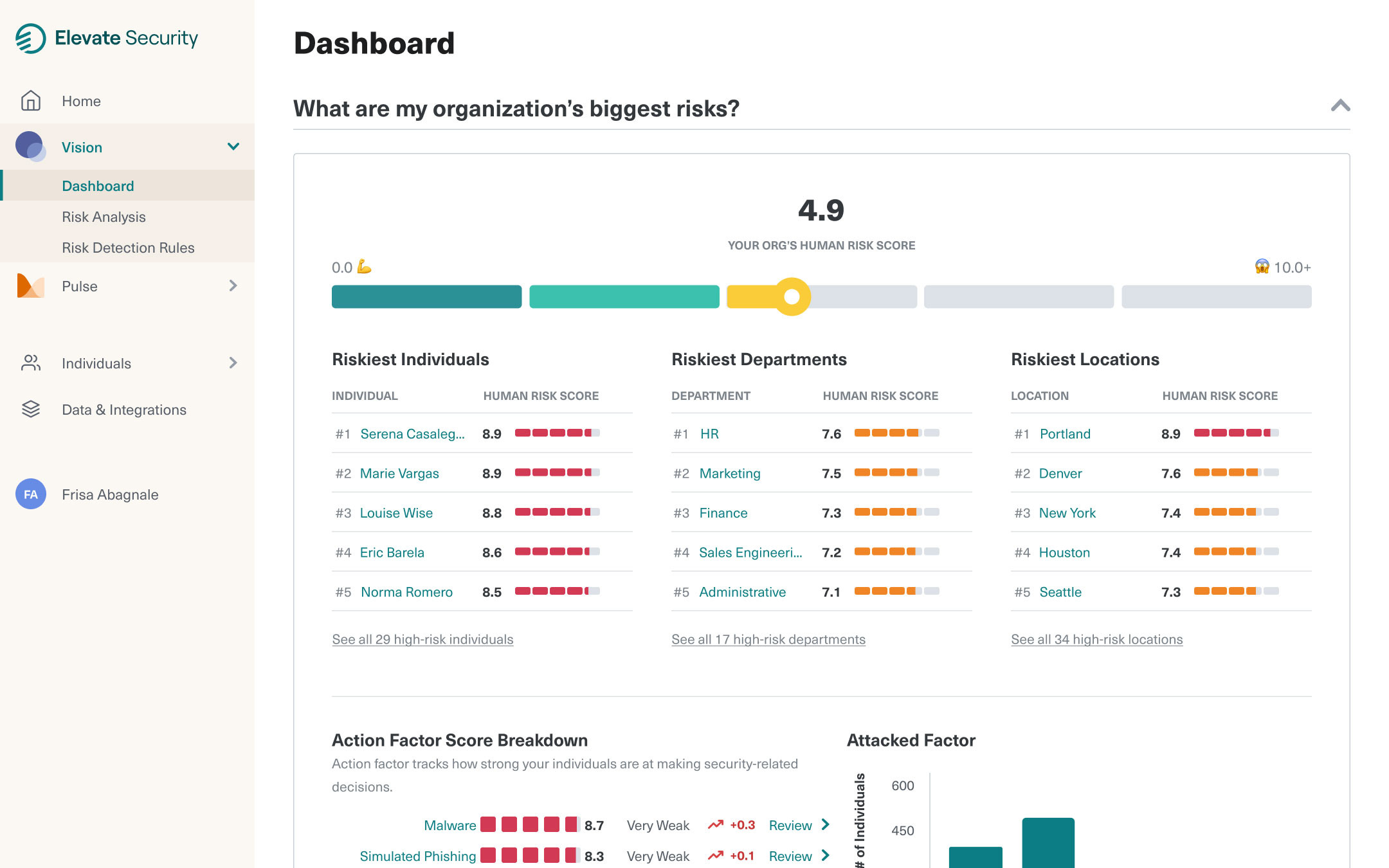
Task: Click the Data & Integrations layers icon
Action: [31, 410]
